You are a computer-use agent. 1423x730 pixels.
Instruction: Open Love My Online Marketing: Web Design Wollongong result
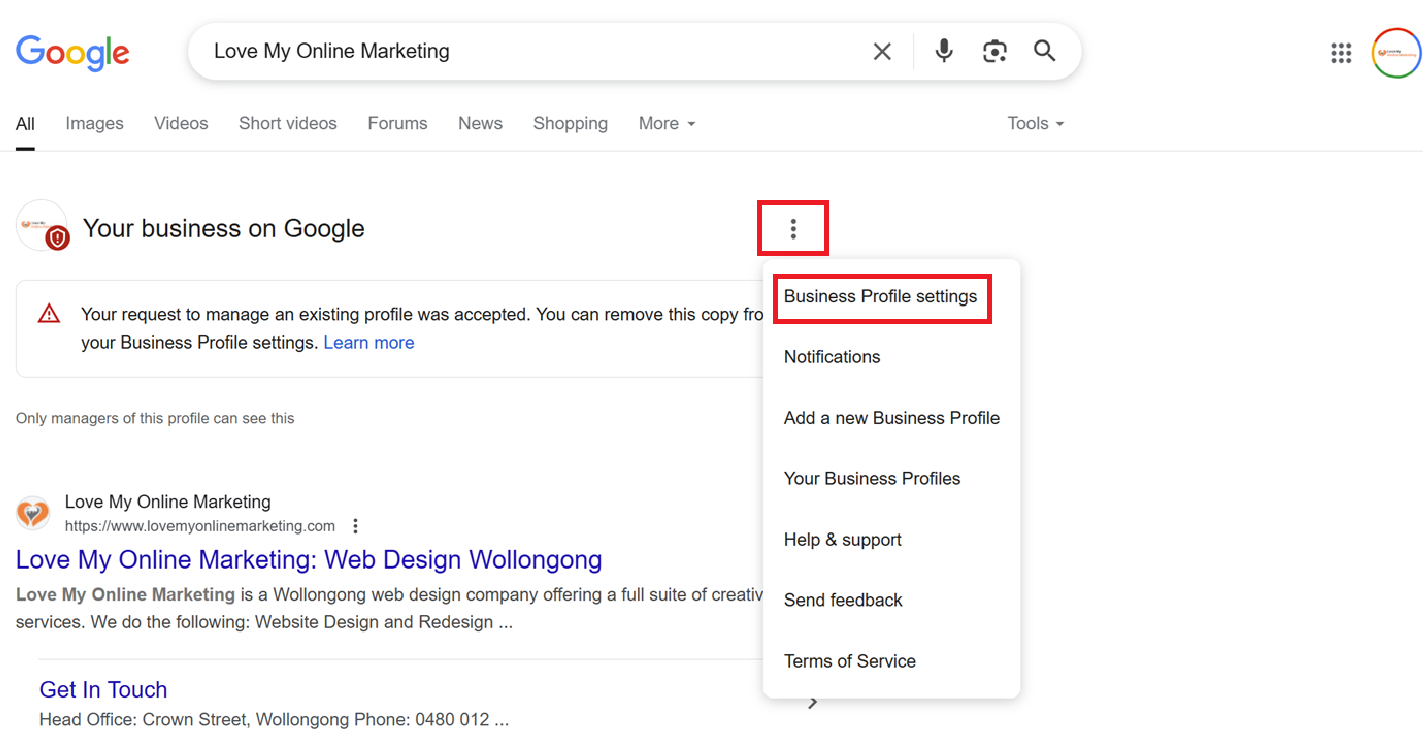(x=309, y=559)
